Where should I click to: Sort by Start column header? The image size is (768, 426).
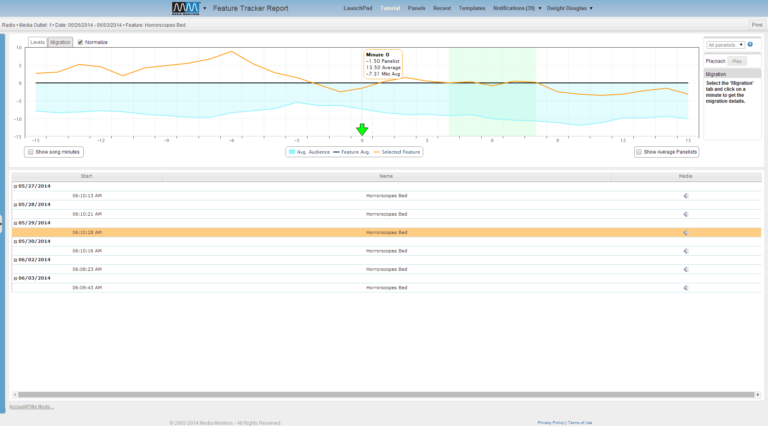coord(87,176)
